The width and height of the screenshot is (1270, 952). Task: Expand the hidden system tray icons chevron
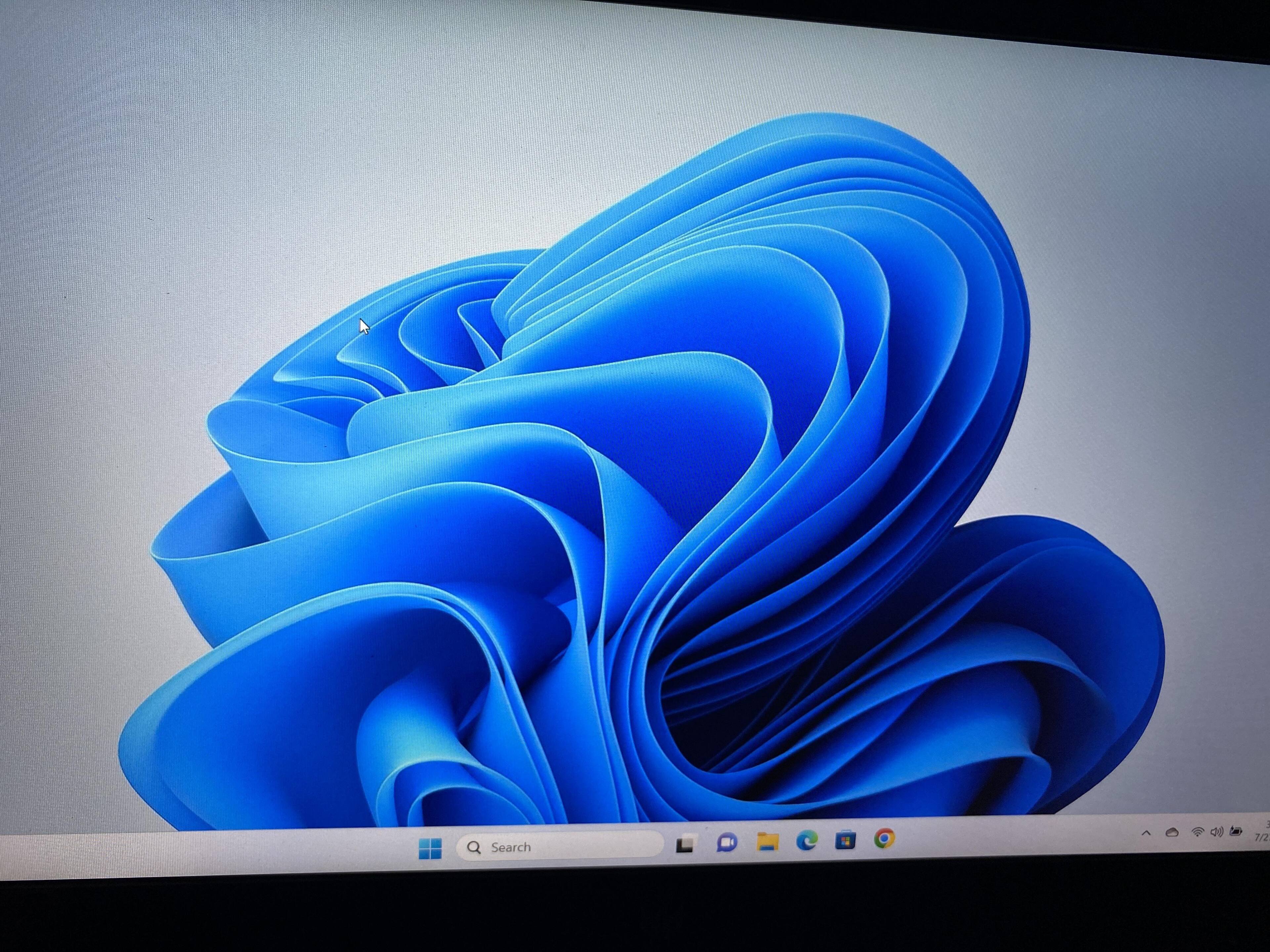click(1147, 833)
